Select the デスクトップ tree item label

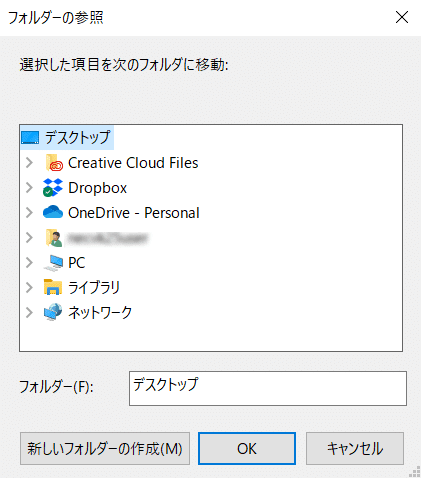pyautogui.click(x=77, y=137)
